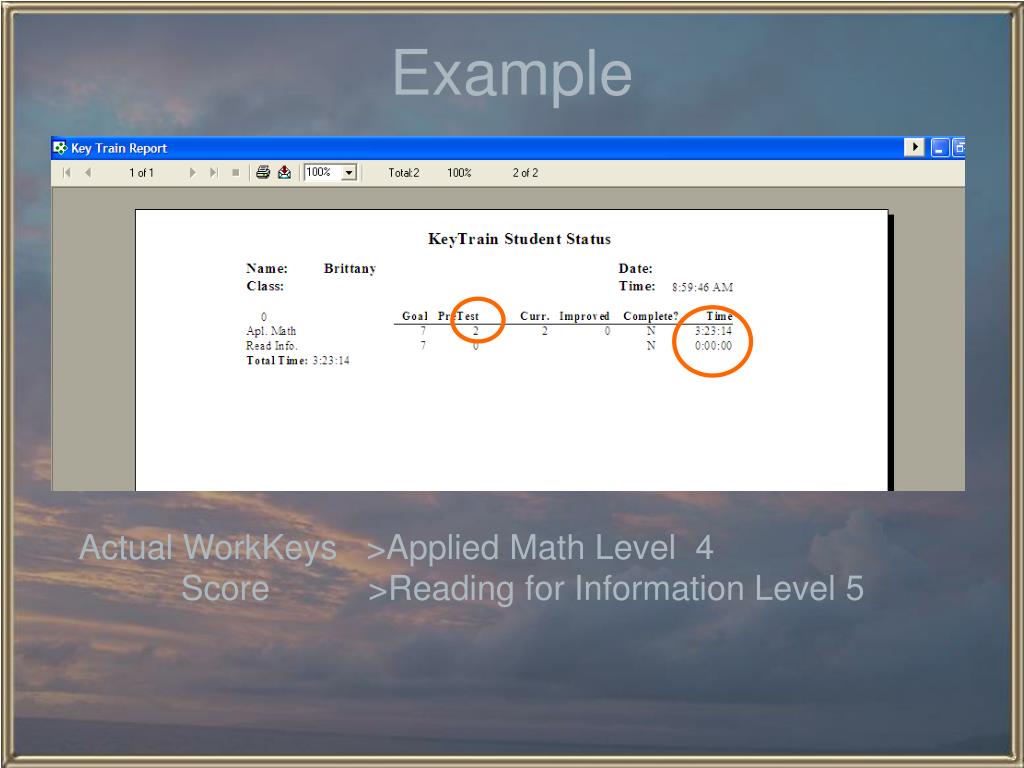The height and width of the screenshot is (768, 1024).
Task: Click the time value 8:59:46 AM
Action: point(702,287)
